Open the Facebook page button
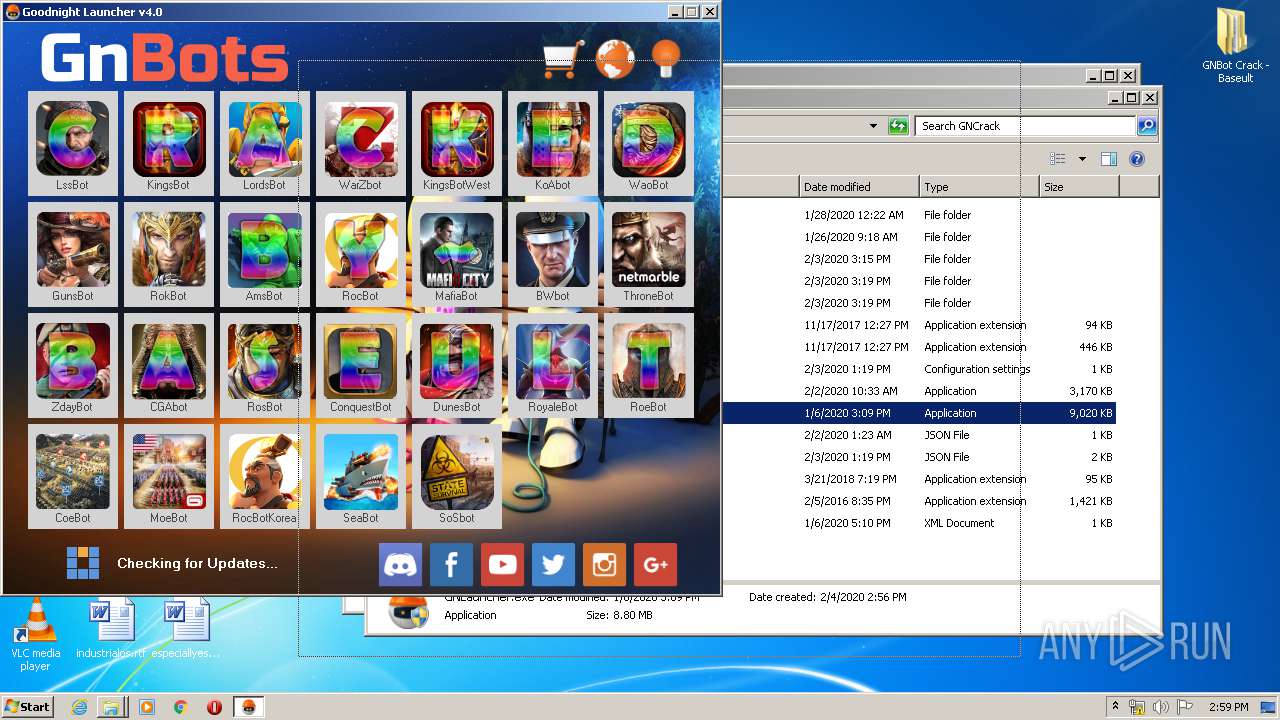Image resolution: width=1280 pixels, height=720 pixels. pyautogui.click(x=452, y=565)
